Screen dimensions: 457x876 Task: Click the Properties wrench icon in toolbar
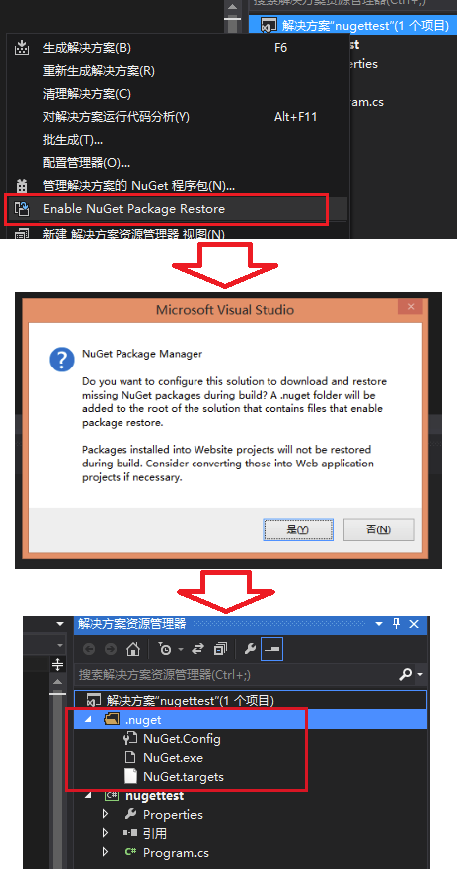(x=250, y=649)
